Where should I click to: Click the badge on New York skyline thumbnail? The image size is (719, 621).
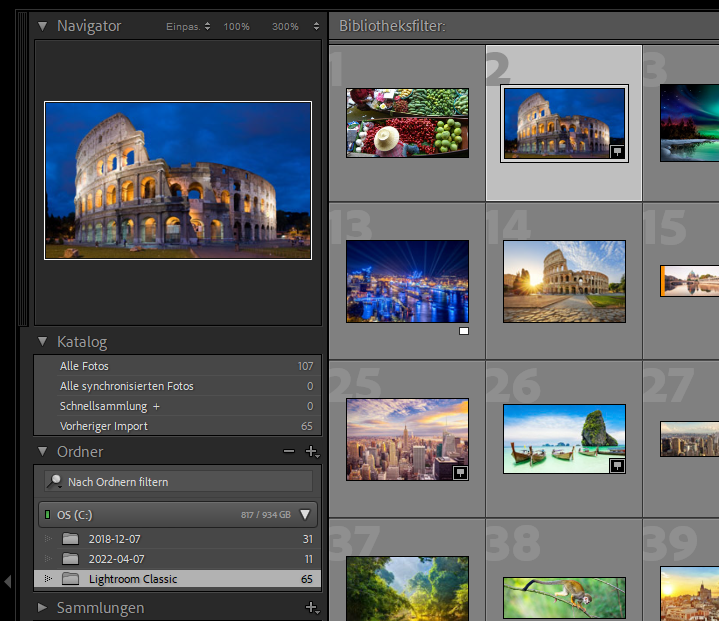pyautogui.click(x=460, y=473)
